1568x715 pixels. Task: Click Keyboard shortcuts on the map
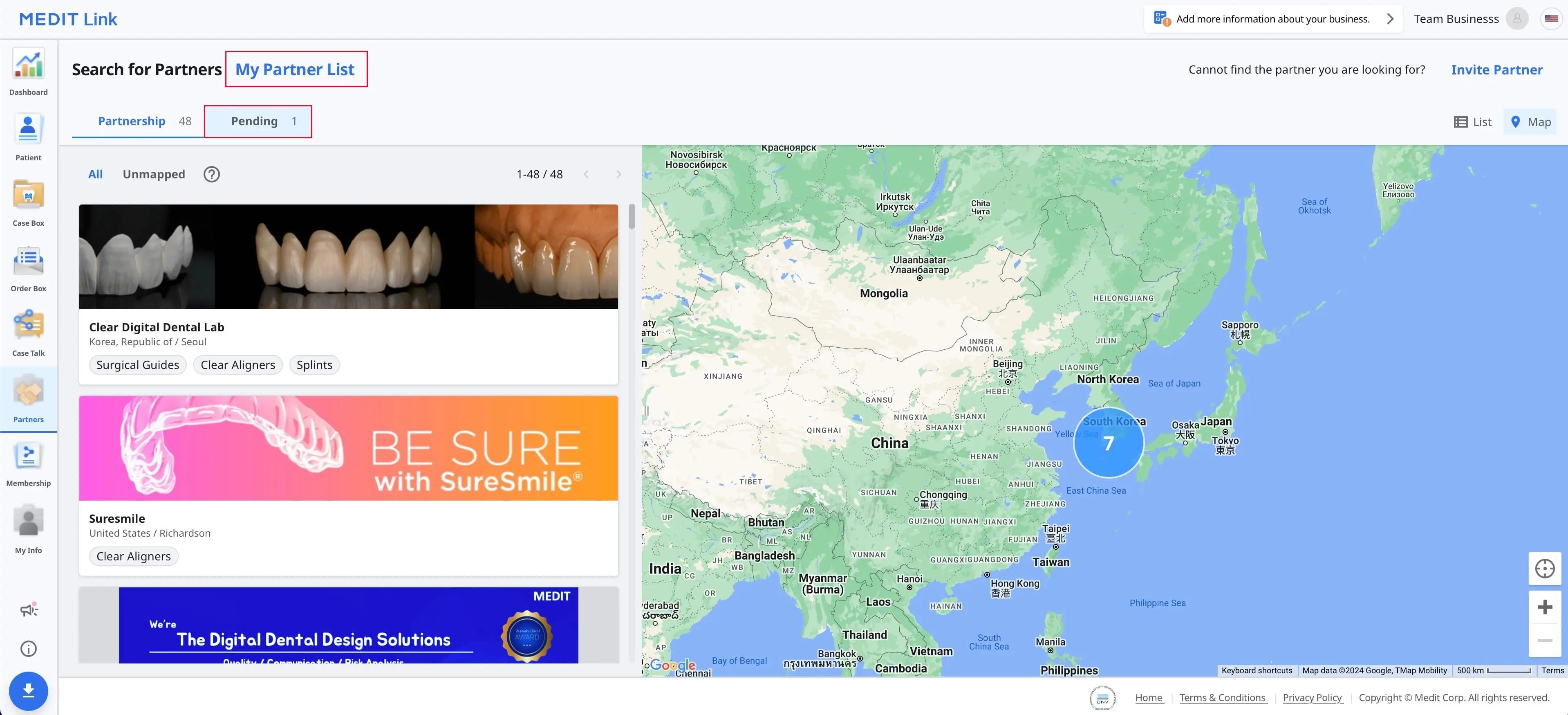[x=1257, y=670]
